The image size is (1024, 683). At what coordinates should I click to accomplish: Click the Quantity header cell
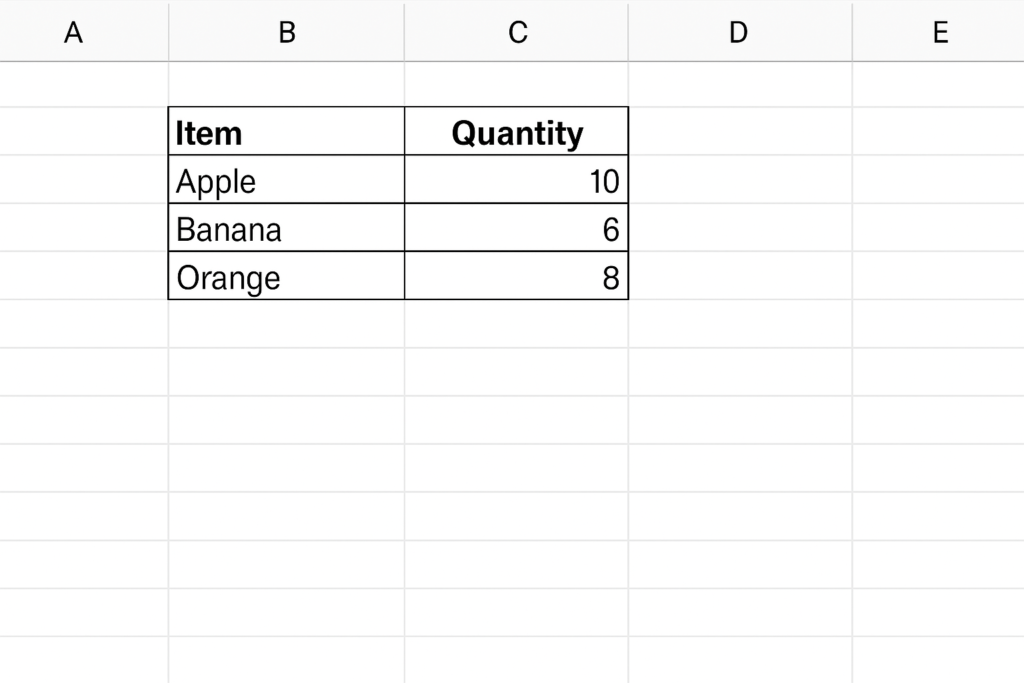click(x=516, y=131)
